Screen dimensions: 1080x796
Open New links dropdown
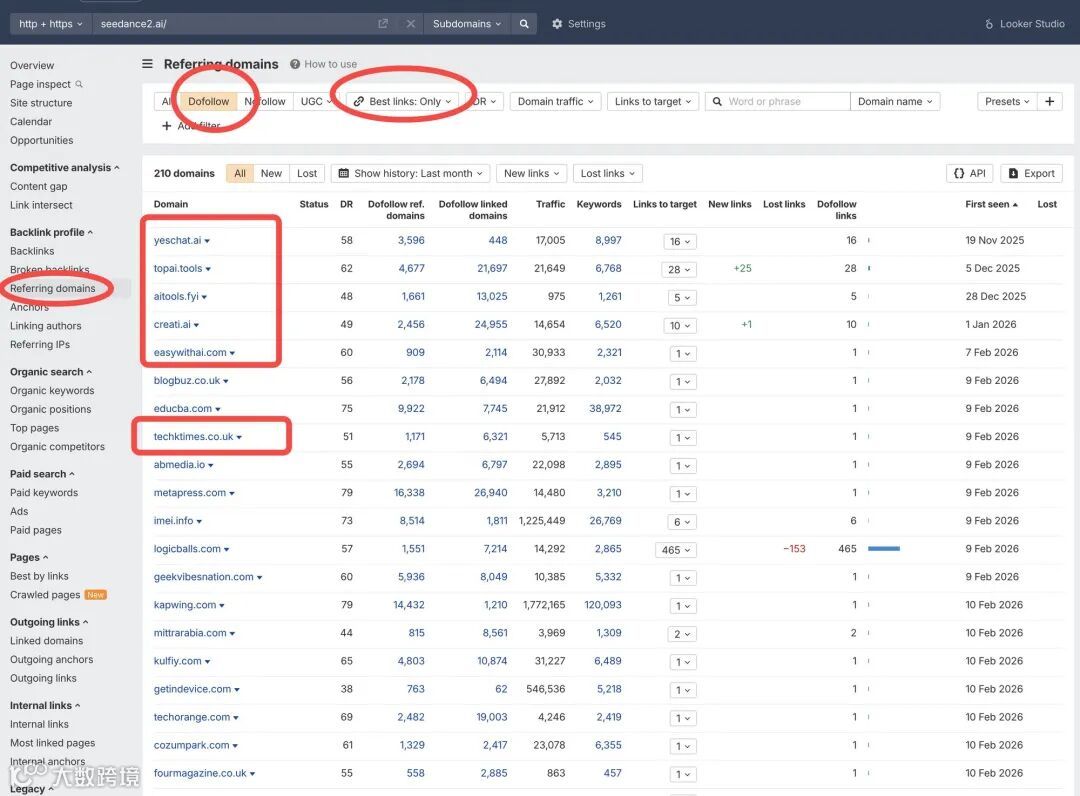531,174
